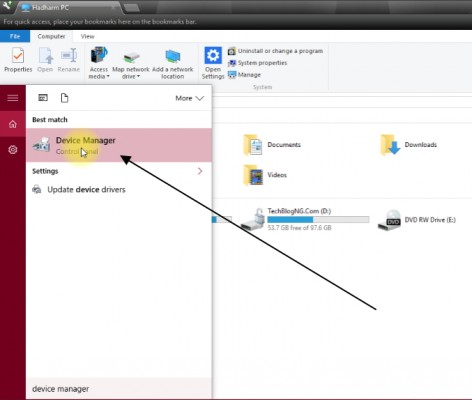Screen dimensions: 472x400
Task: Open the File ribbon tab
Action: pyautogui.click(x=15, y=36)
